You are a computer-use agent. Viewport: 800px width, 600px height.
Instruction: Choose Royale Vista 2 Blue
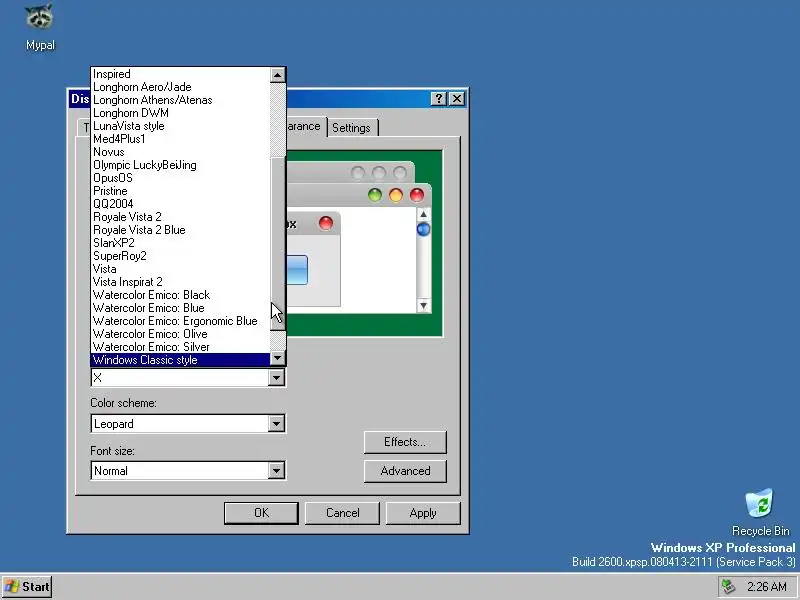(x=181, y=230)
